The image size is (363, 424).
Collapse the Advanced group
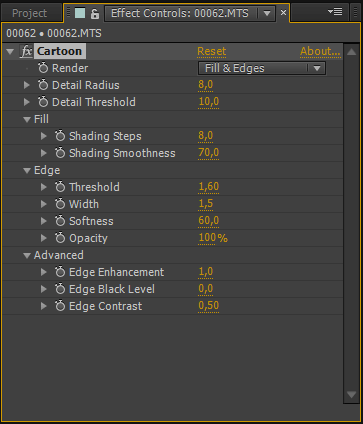tap(27, 256)
